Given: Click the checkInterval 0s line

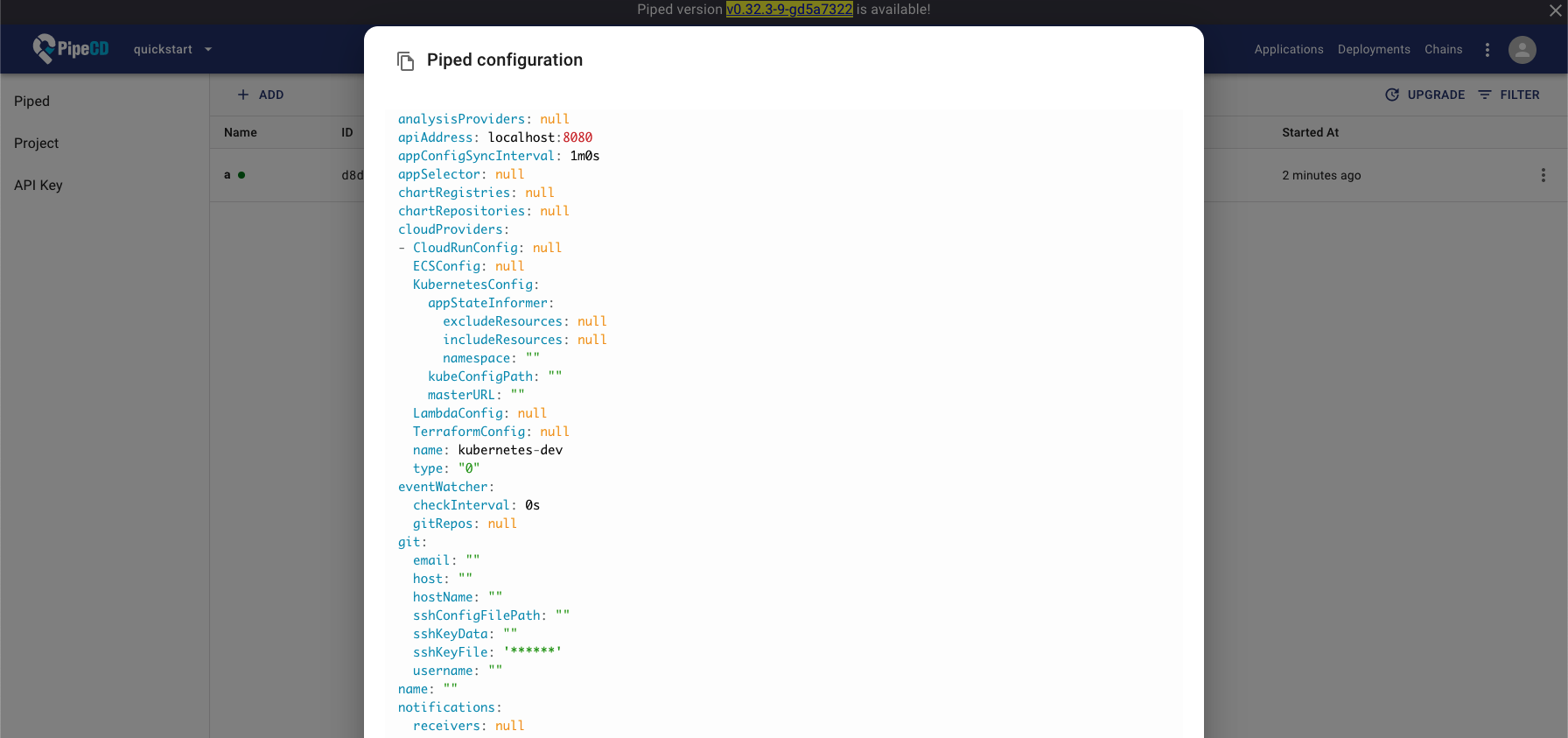Looking at the screenshot, I should [x=477, y=505].
